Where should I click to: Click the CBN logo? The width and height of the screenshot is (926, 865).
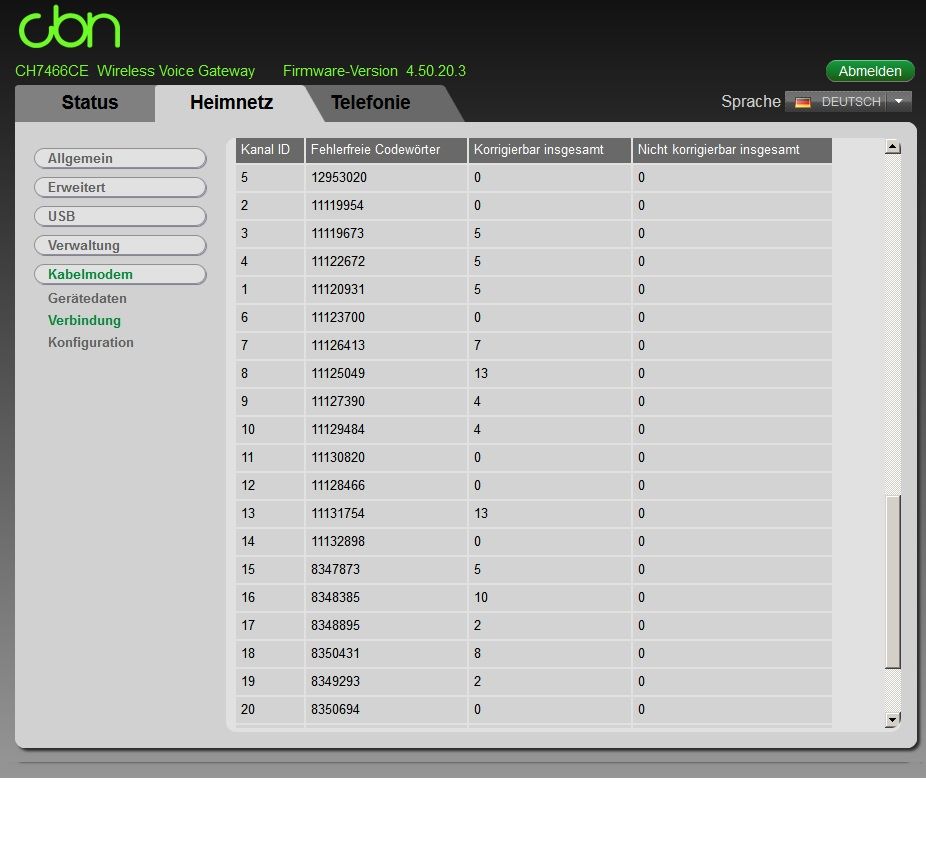click(x=69, y=27)
